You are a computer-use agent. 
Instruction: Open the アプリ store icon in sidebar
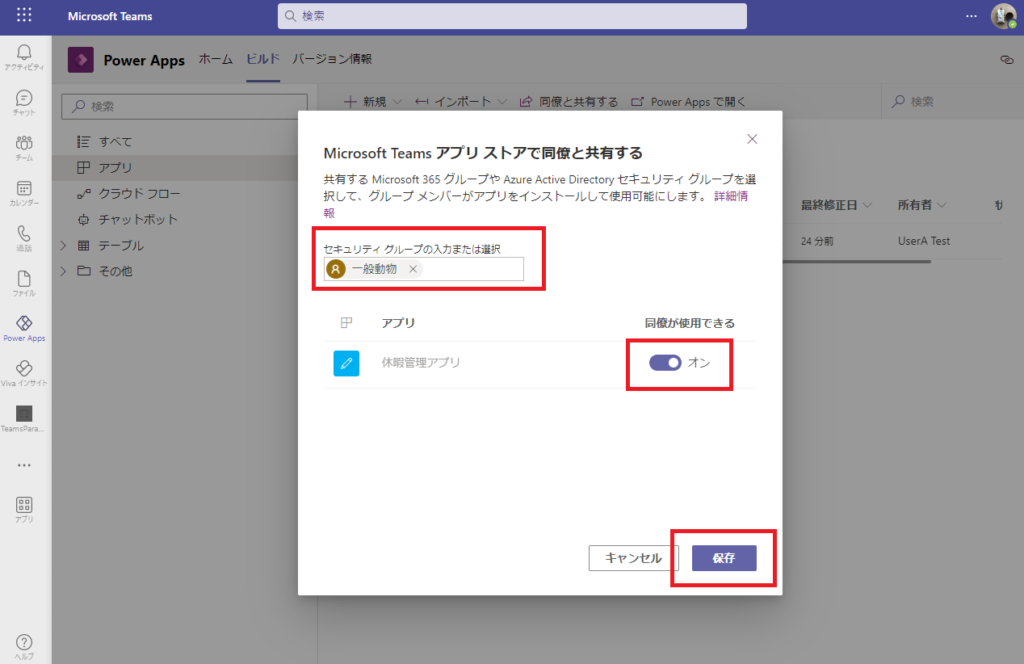[x=24, y=509]
